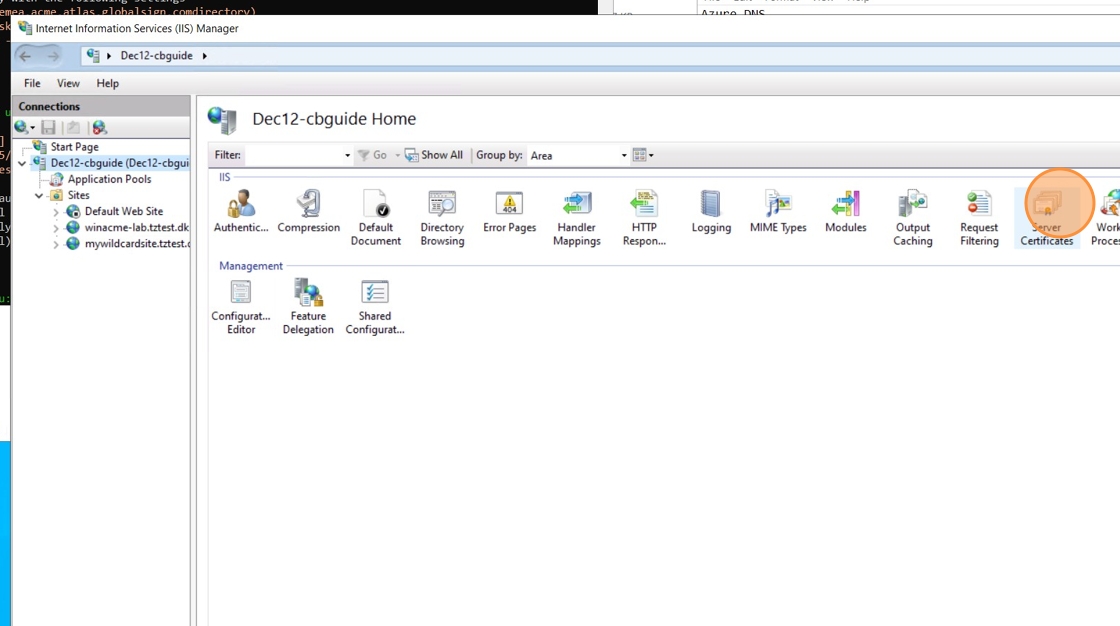The width and height of the screenshot is (1120, 626).
Task: Collapse the Sites node
Action: [x=39, y=196]
